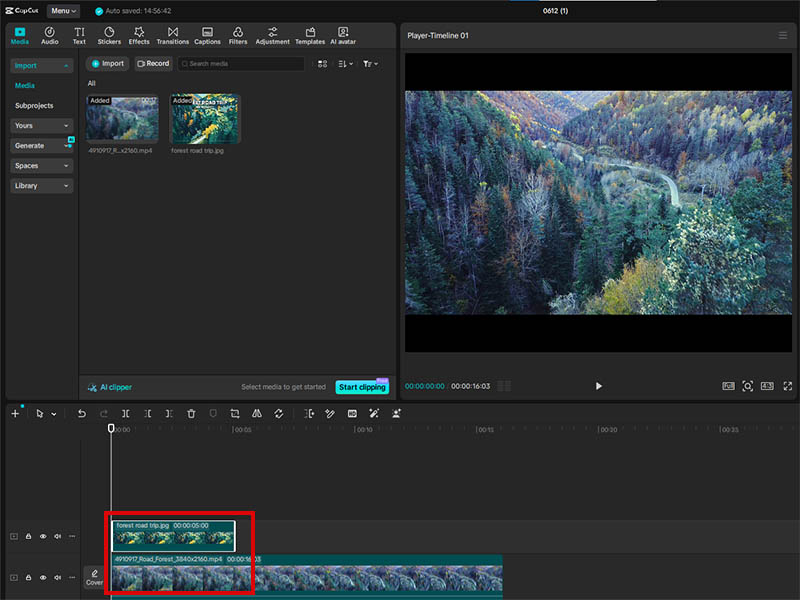Open the Filters panel

238,36
